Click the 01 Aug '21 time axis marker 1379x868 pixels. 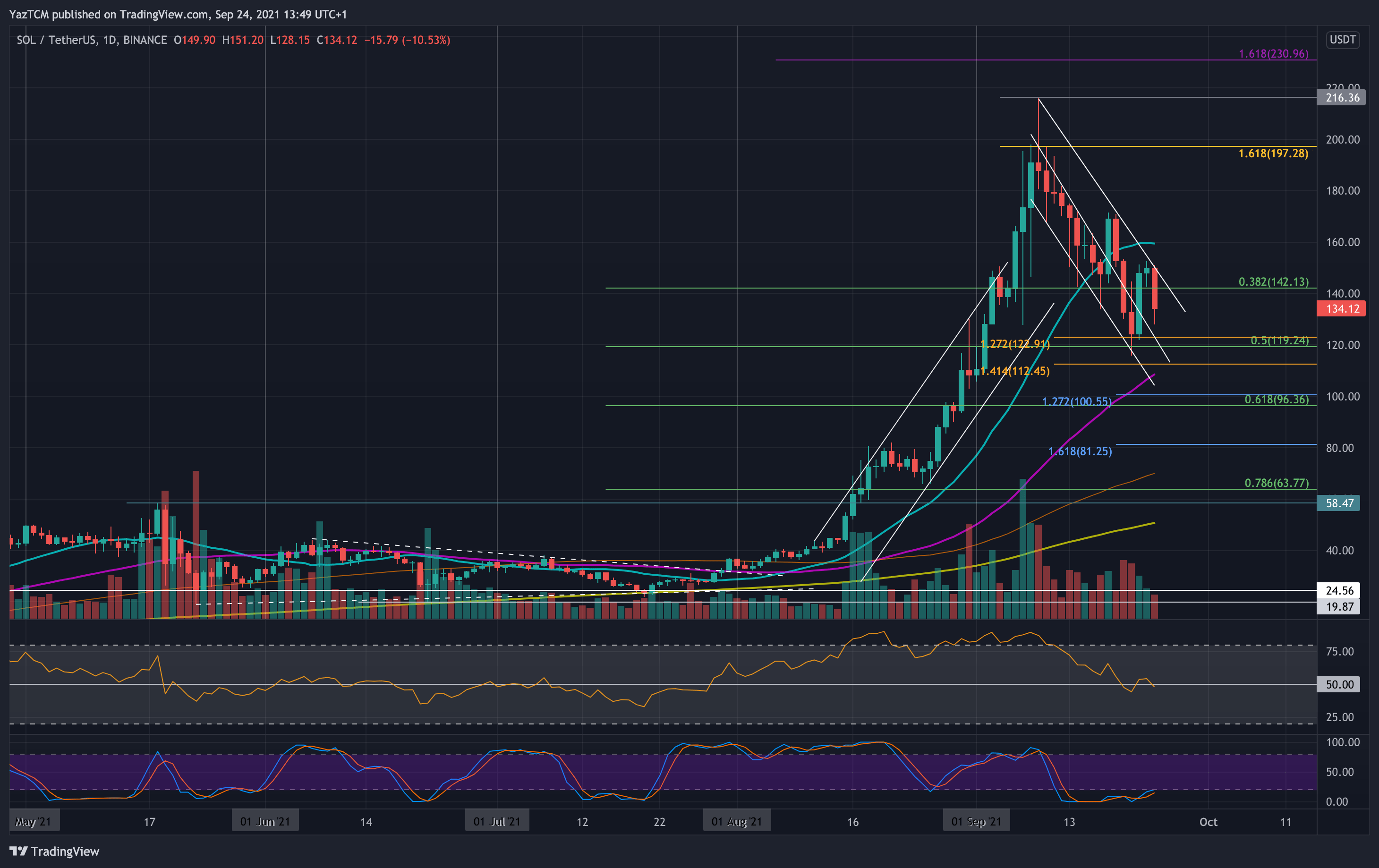736,822
